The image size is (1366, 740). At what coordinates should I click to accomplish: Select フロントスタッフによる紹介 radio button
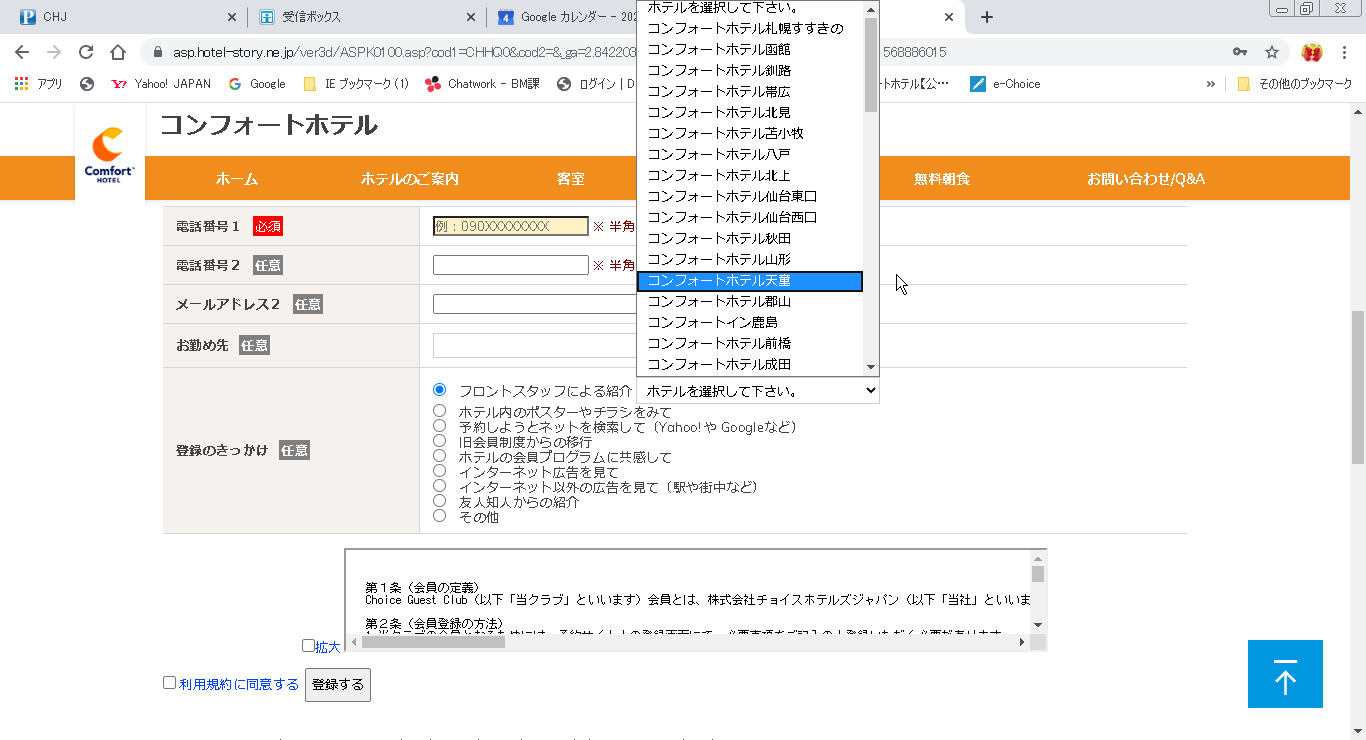tap(440, 390)
